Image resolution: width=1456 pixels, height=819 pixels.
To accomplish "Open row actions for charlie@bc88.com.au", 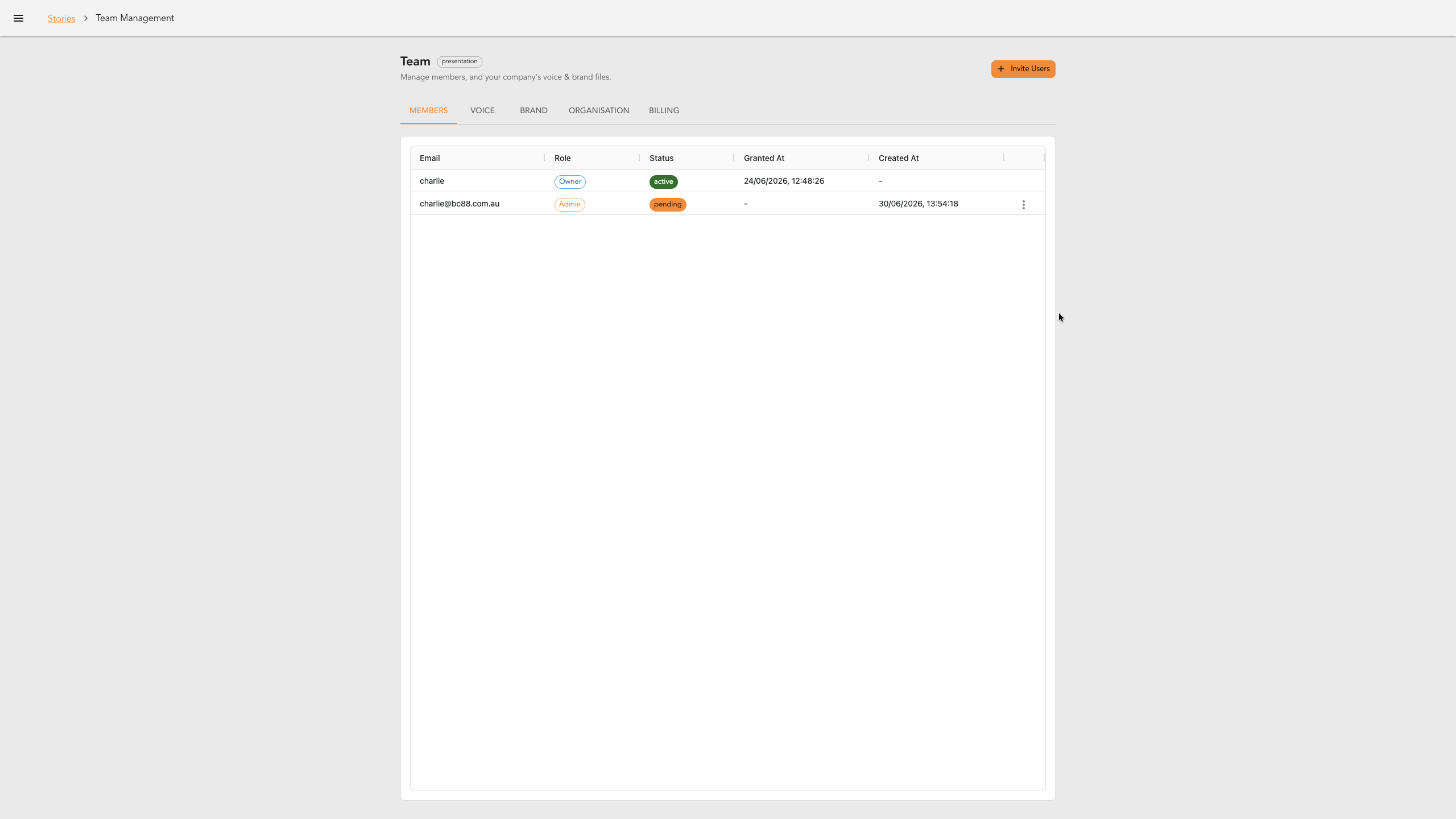I will click(x=1023, y=204).
